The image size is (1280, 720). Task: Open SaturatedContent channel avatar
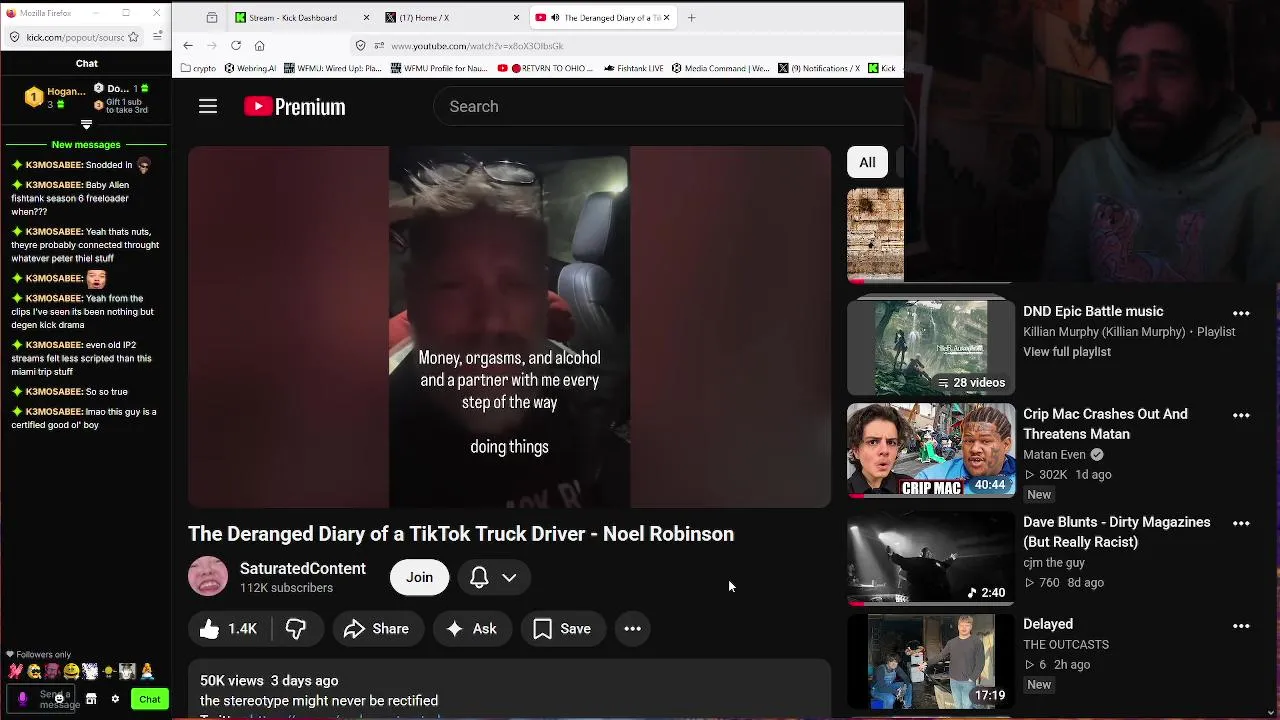208,576
